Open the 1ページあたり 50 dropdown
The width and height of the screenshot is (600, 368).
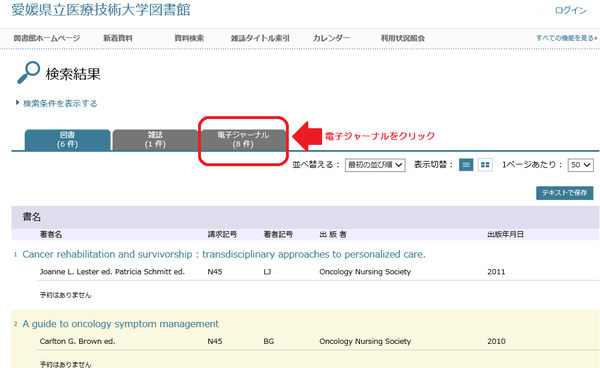click(x=580, y=165)
